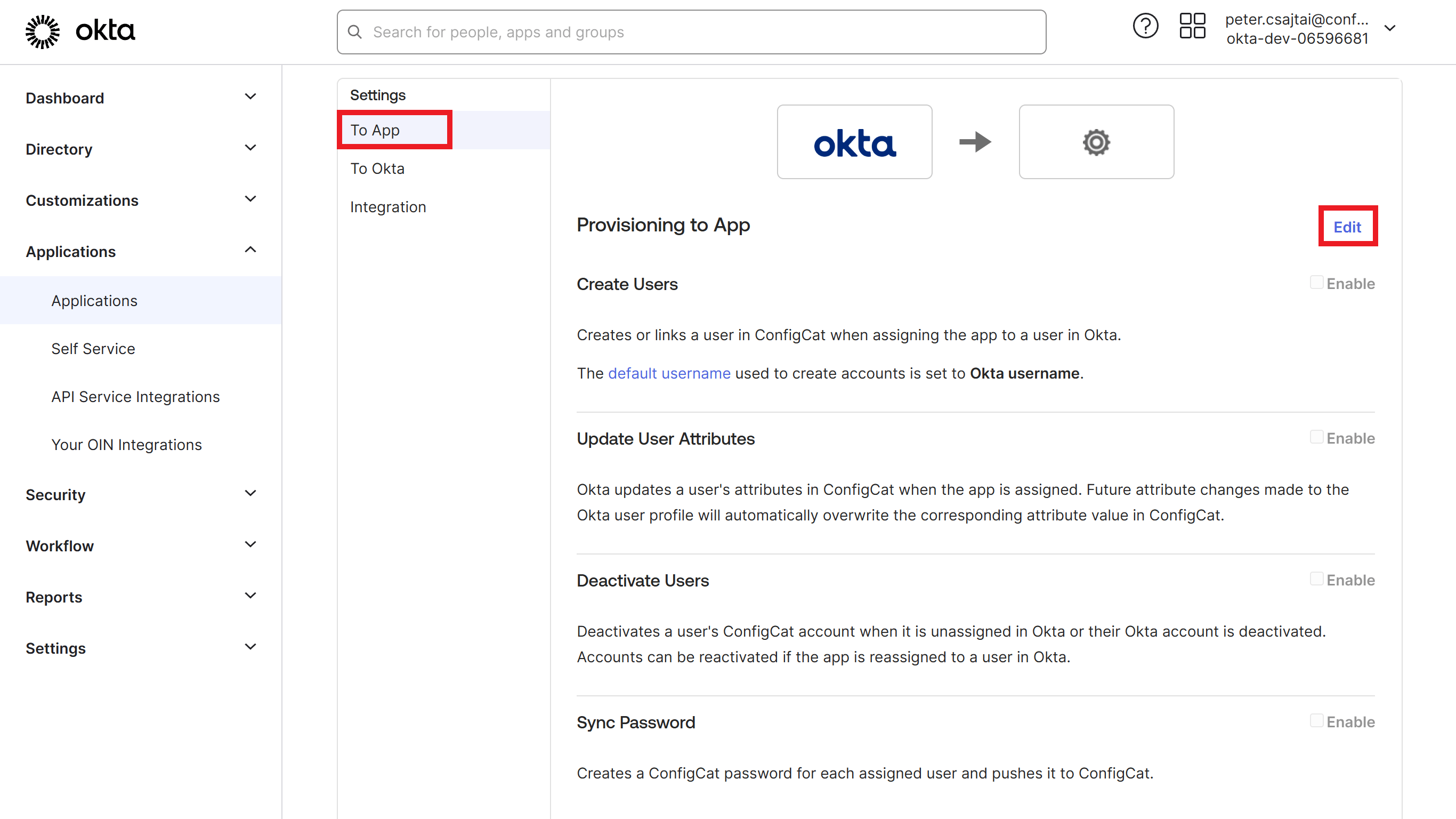
Task: Open the help question mark icon
Action: pos(1145,26)
